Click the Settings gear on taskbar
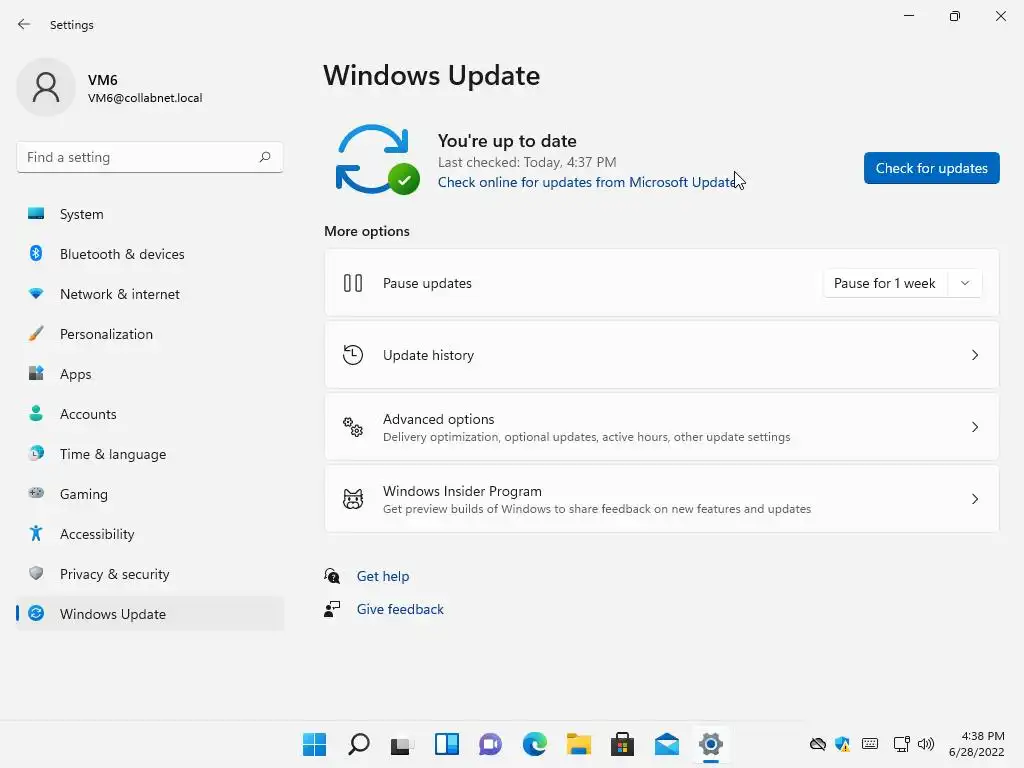This screenshot has width=1024, height=768. tap(711, 744)
